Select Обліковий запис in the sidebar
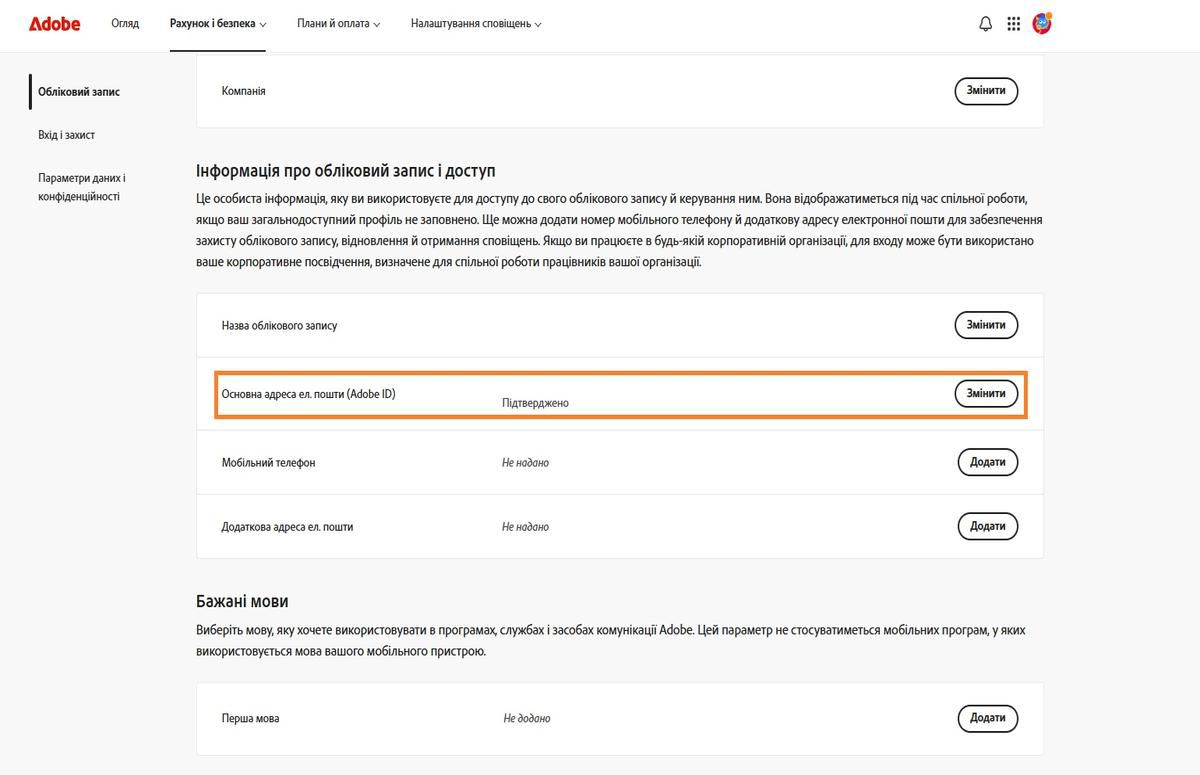The image size is (1200, 775). coord(77,91)
